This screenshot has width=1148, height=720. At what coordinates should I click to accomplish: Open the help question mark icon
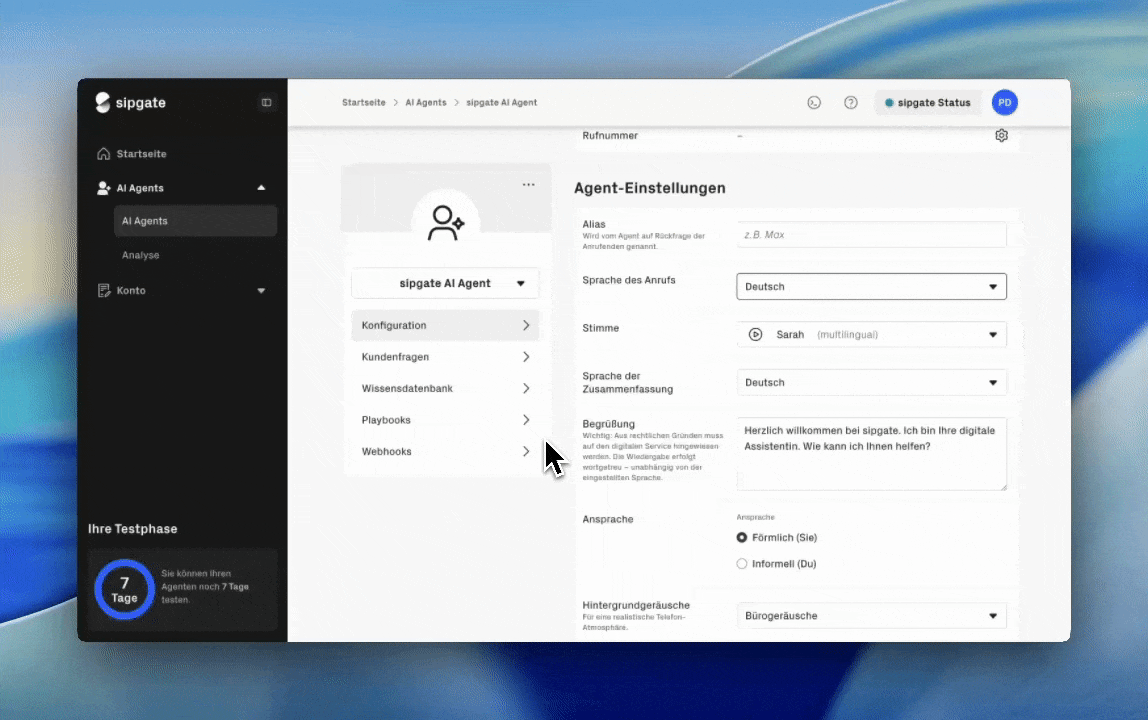(x=850, y=103)
